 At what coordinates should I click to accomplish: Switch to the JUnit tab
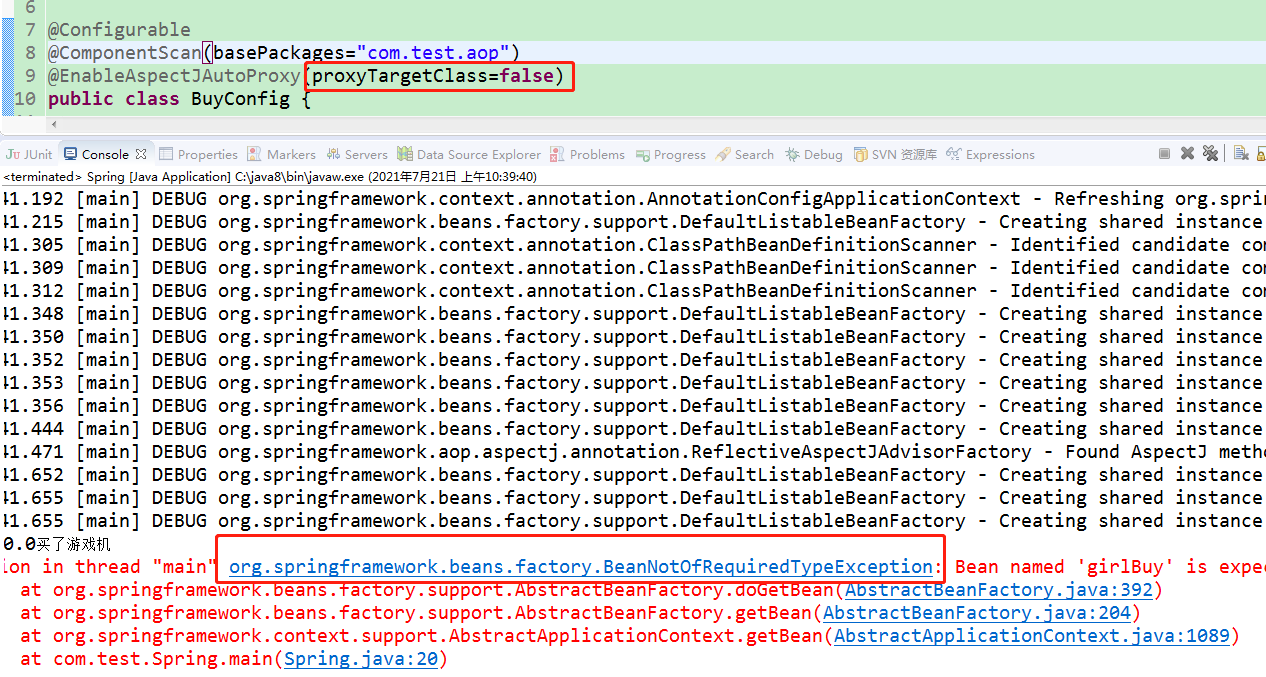[x=29, y=154]
